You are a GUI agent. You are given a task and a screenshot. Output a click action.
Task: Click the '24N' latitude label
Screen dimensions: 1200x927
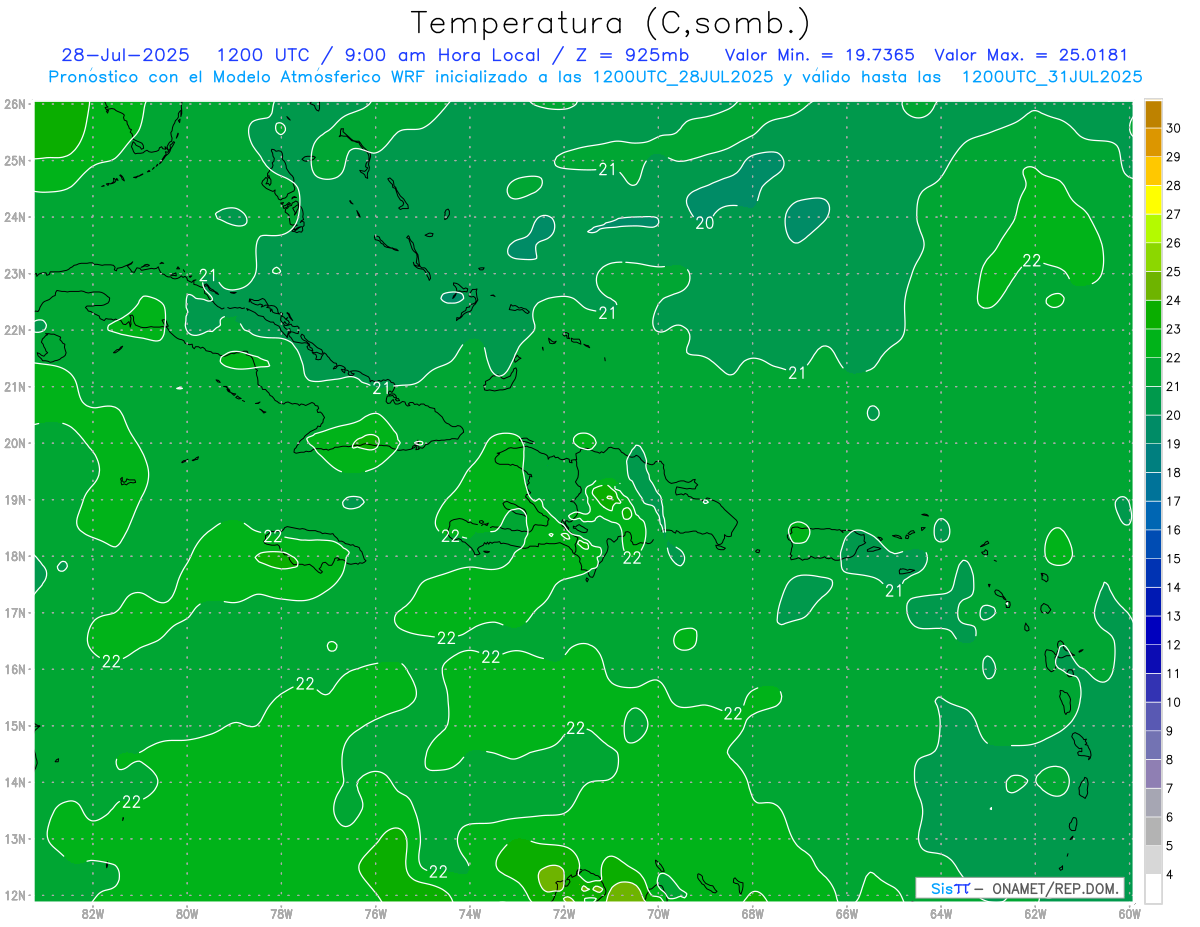[x=15, y=217]
